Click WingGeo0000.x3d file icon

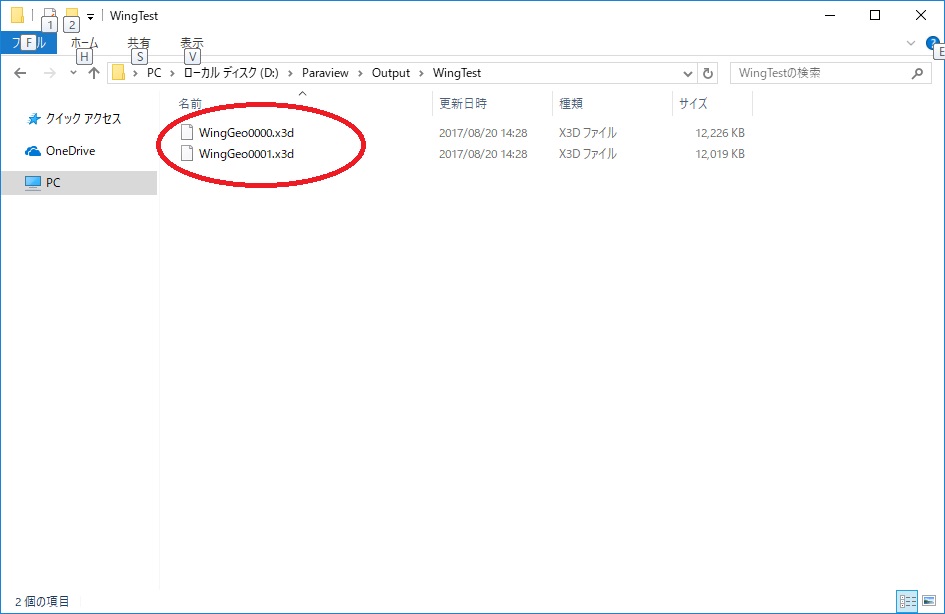pos(187,132)
